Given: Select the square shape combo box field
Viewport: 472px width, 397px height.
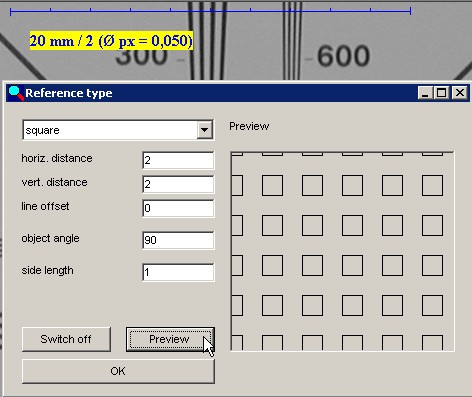Looking at the screenshot, I should [118, 130].
